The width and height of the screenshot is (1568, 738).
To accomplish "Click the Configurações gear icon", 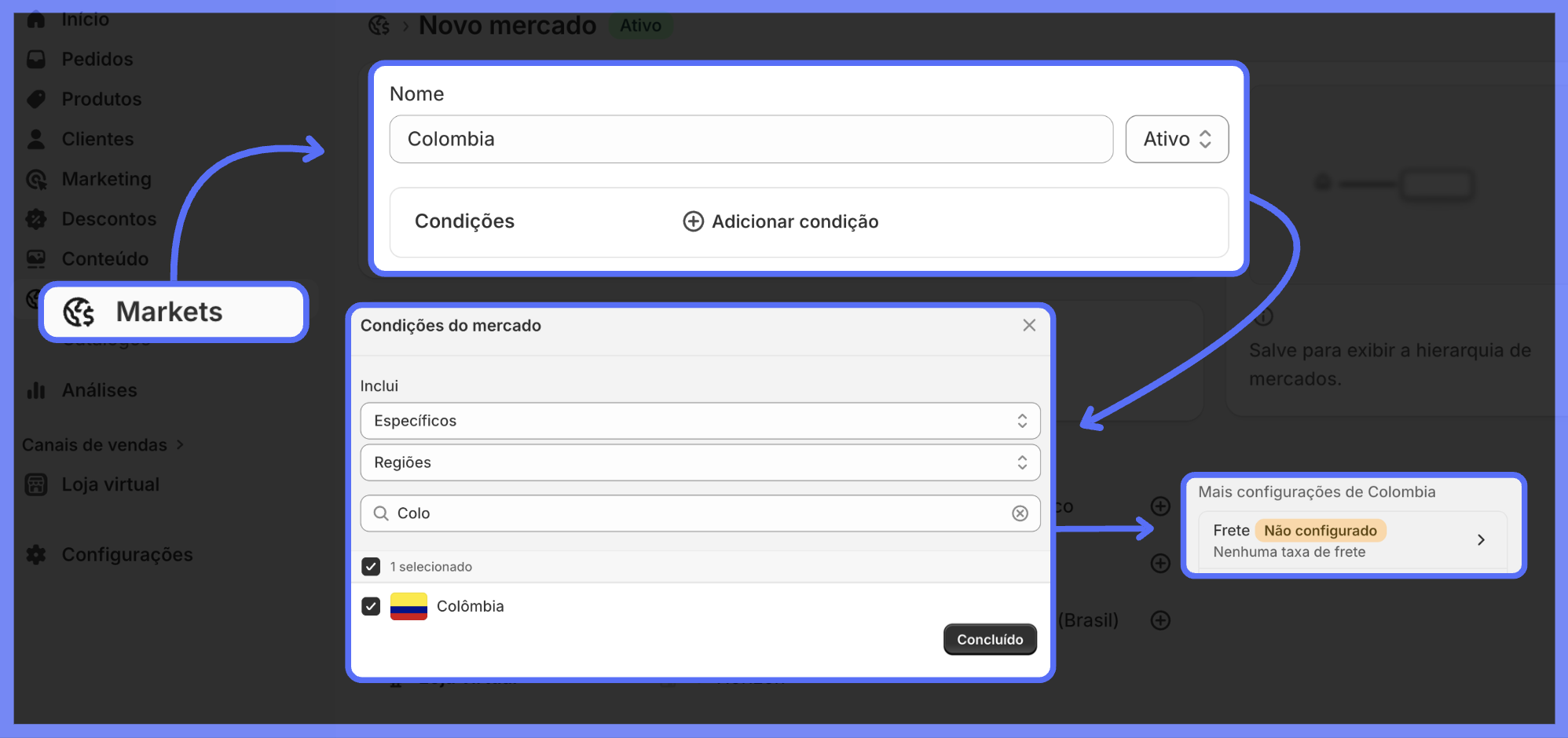I will point(36,554).
